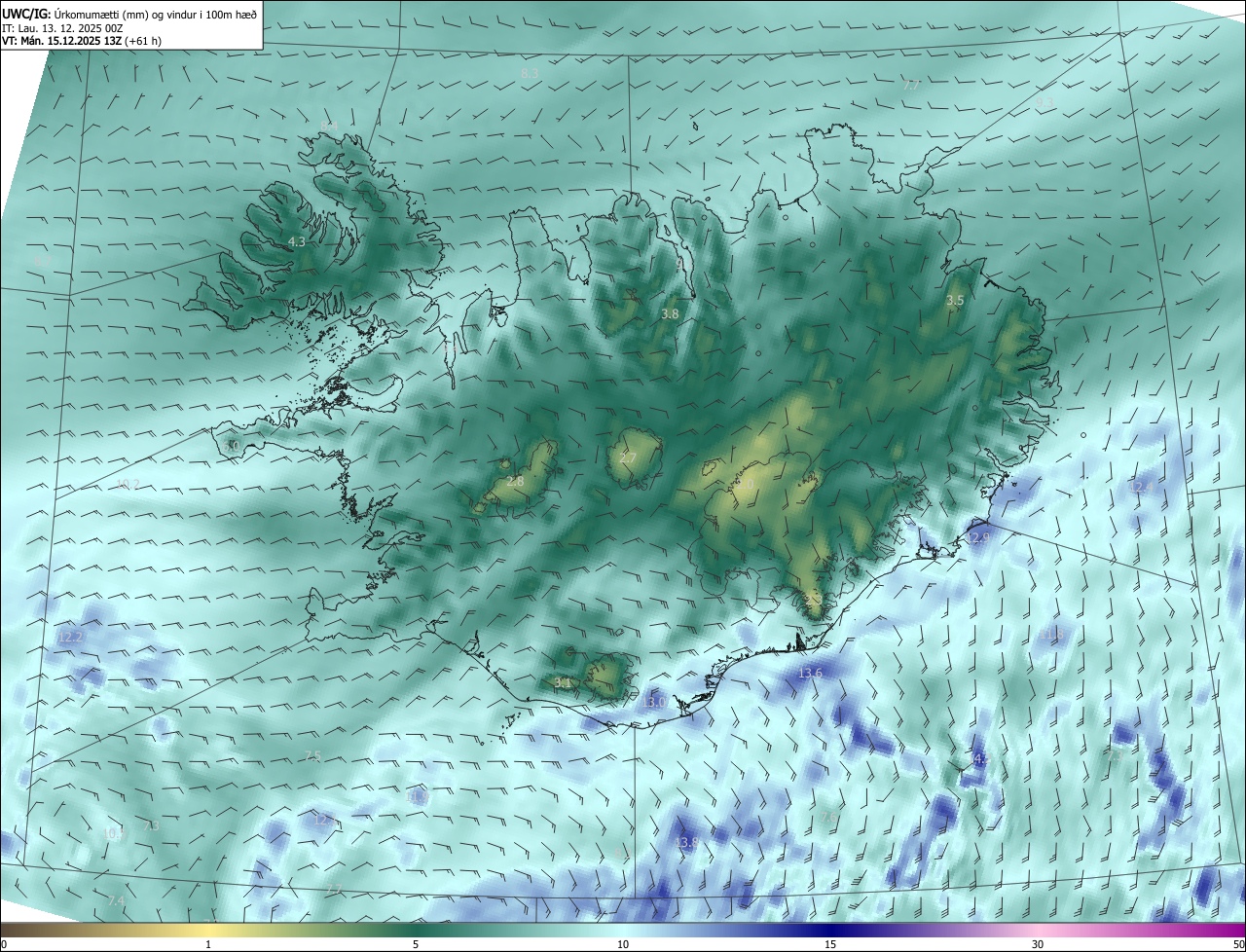This screenshot has width=1246, height=952.
Task: Click the 13.6 value off the southeast coast
Action: 810,673
